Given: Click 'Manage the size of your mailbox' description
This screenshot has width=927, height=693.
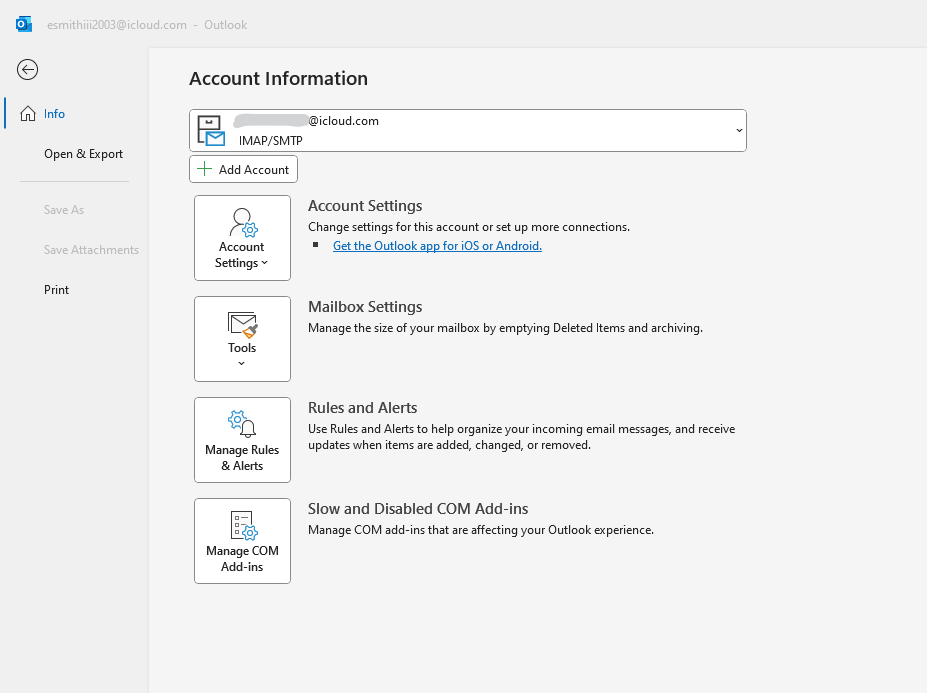Looking at the screenshot, I should pyautogui.click(x=505, y=328).
